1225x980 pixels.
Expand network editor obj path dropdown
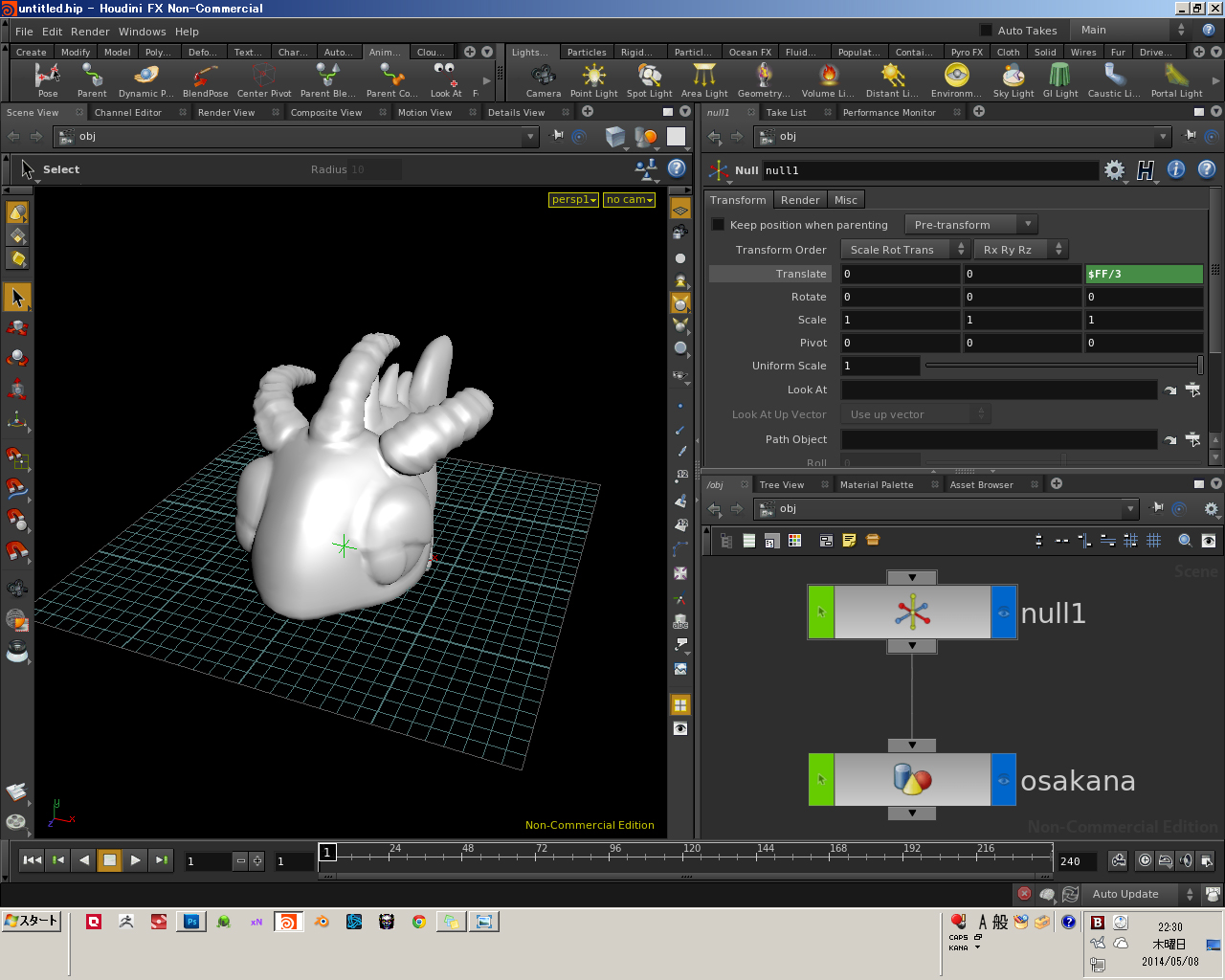point(1130,509)
